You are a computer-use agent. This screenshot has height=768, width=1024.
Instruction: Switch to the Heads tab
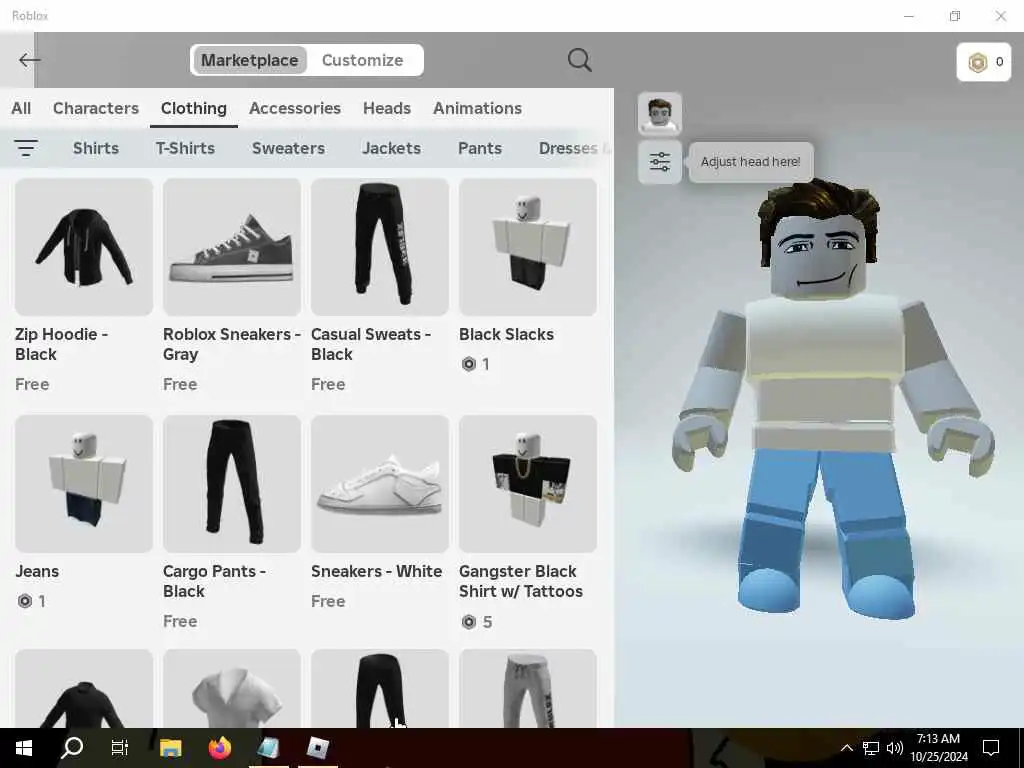point(387,108)
